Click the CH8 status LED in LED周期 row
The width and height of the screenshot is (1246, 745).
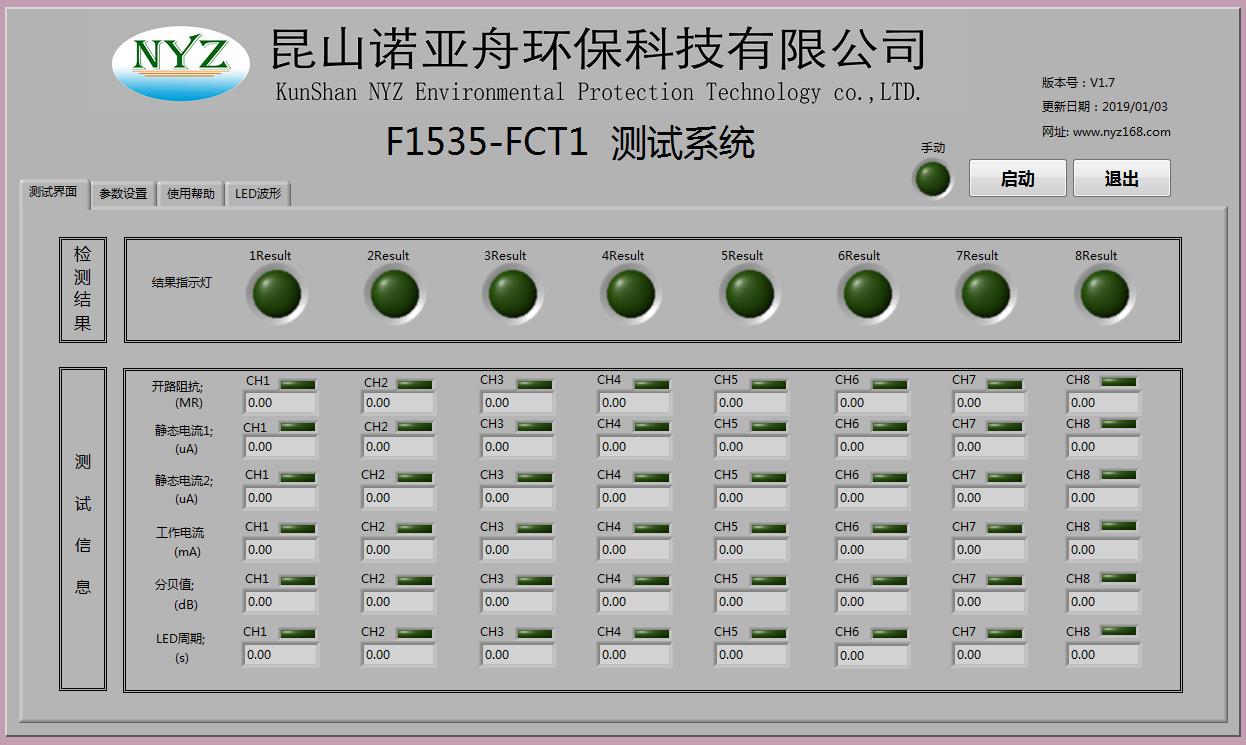coord(1119,631)
